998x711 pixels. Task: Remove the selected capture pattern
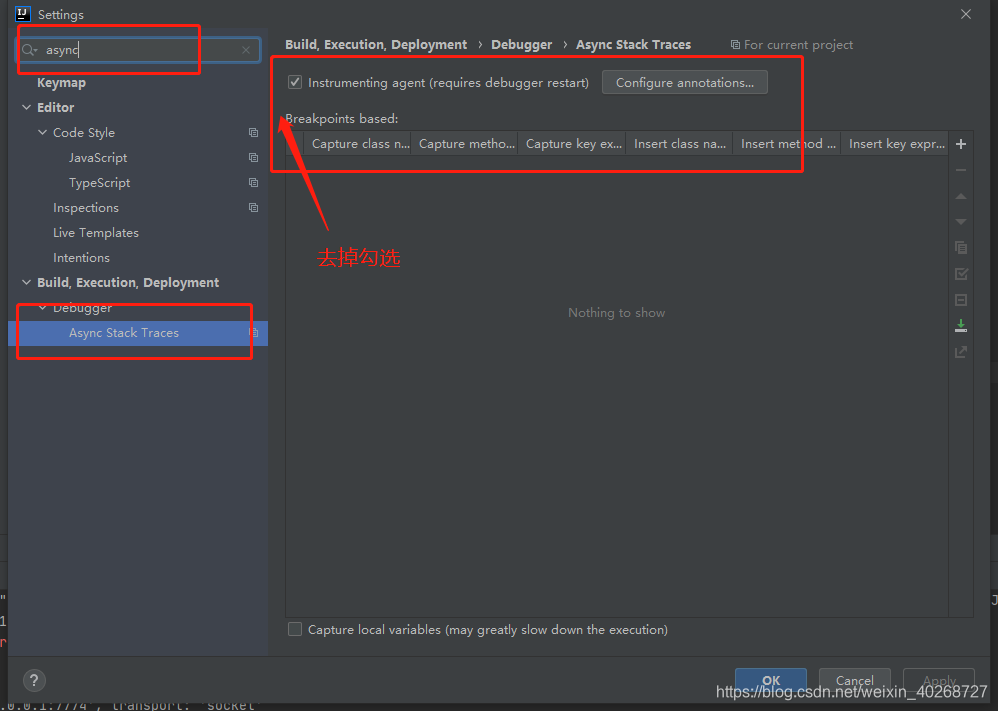coord(961,169)
